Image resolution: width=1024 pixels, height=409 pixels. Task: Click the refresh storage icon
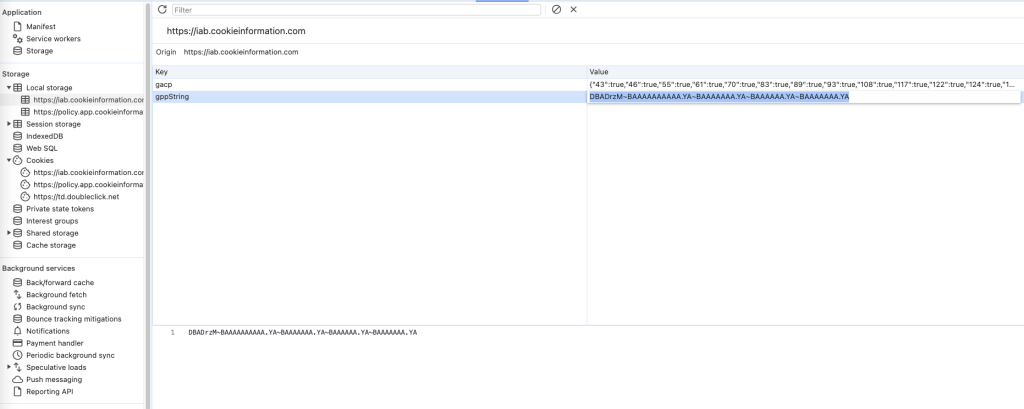[x=162, y=9]
